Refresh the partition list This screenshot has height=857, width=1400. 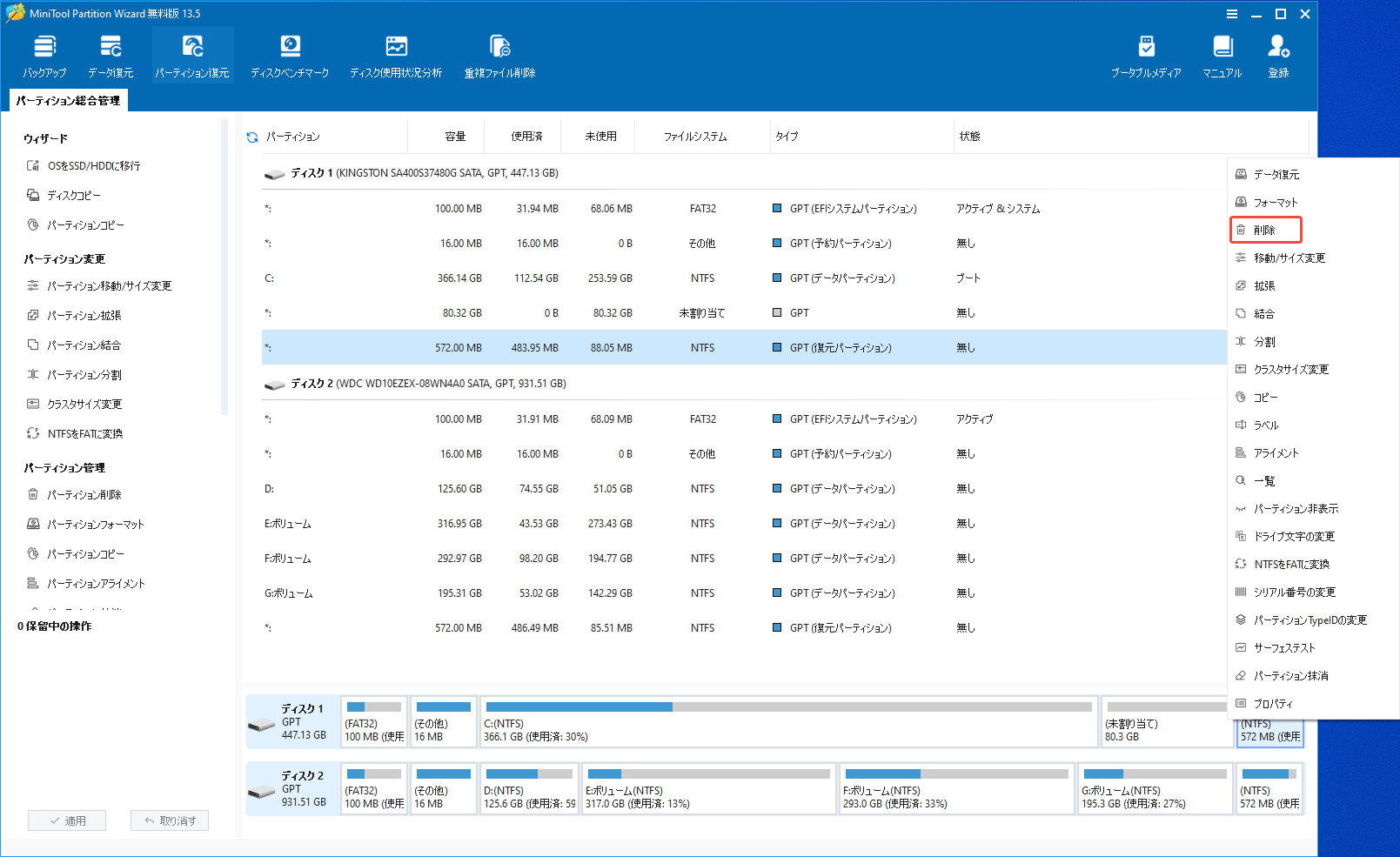coord(251,136)
